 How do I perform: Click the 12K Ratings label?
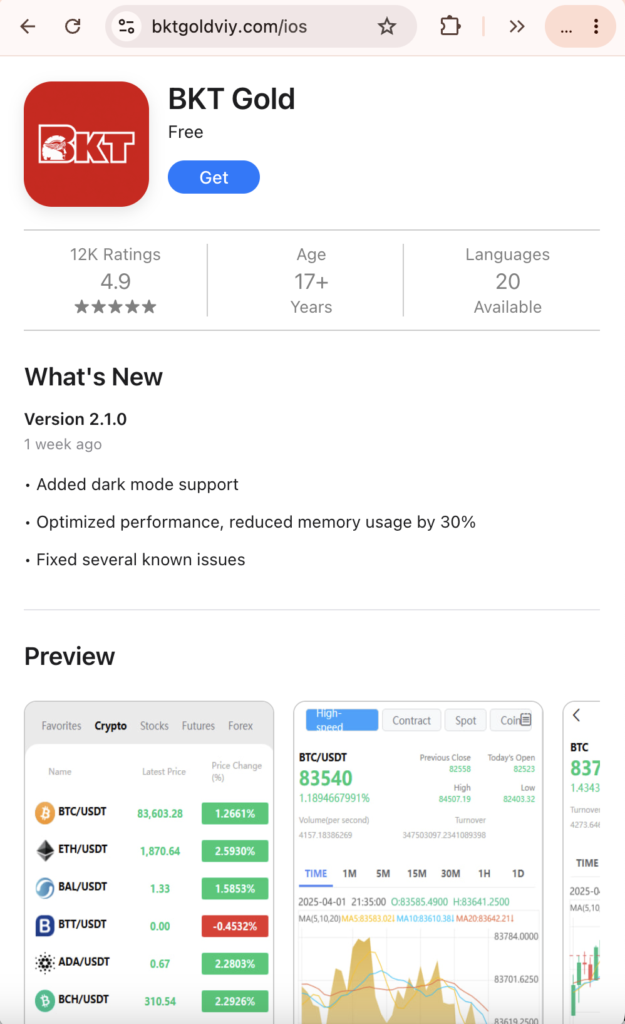(x=116, y=255)
